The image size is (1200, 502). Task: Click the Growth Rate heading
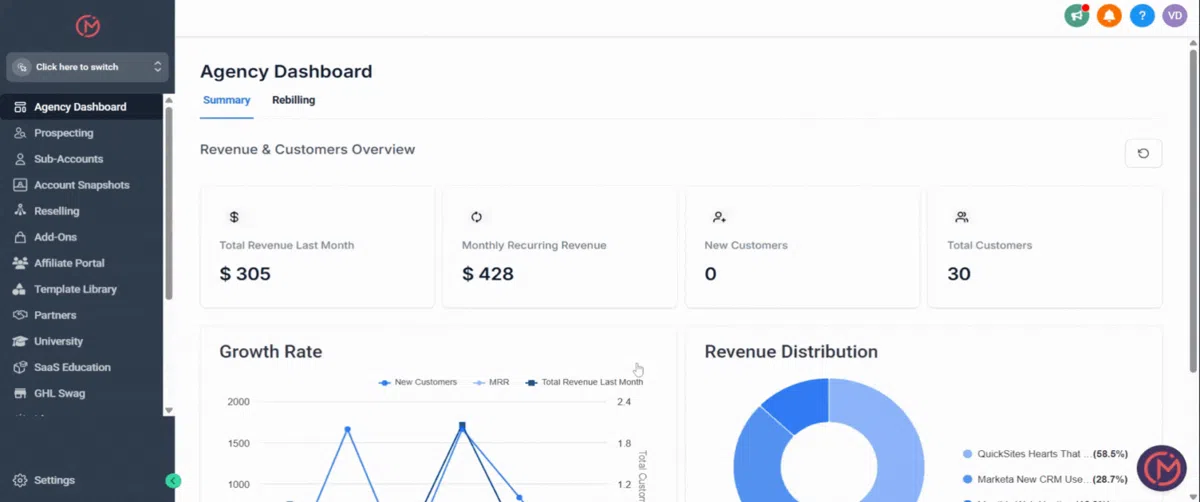click(271, 352)
